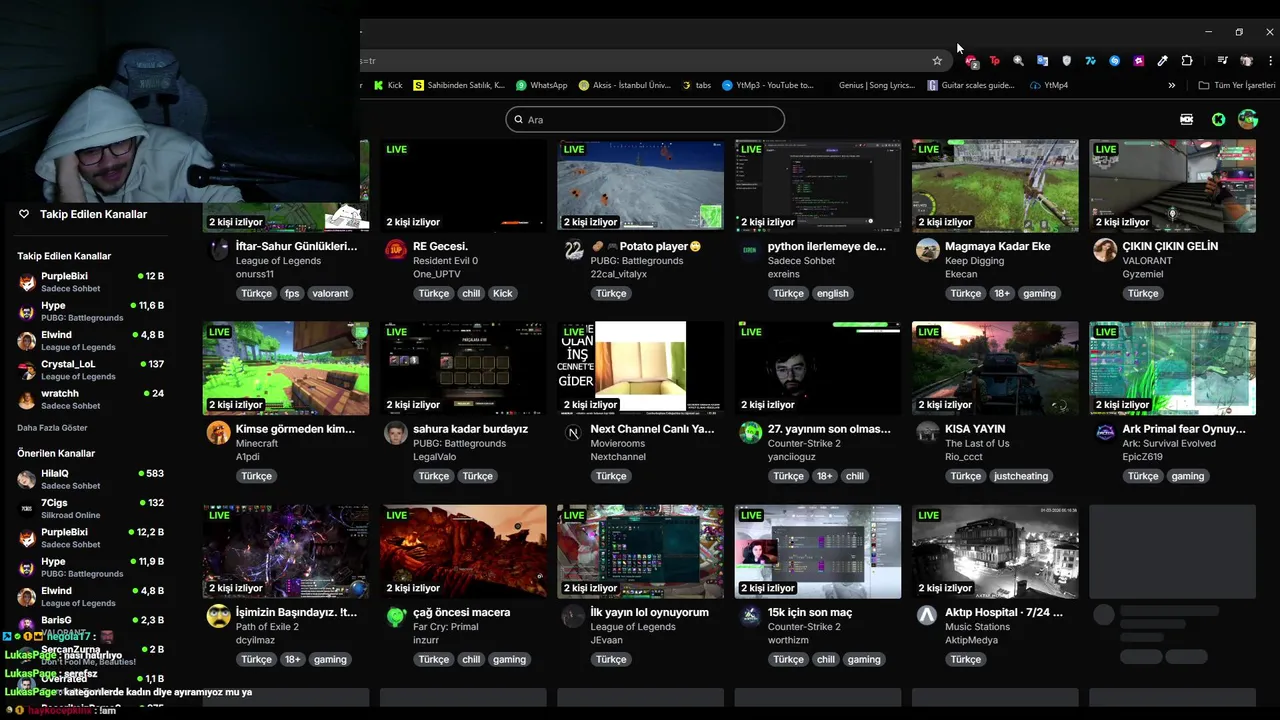Open the browser media controls icon
1280x720 pixels.
click(1222, 61)
